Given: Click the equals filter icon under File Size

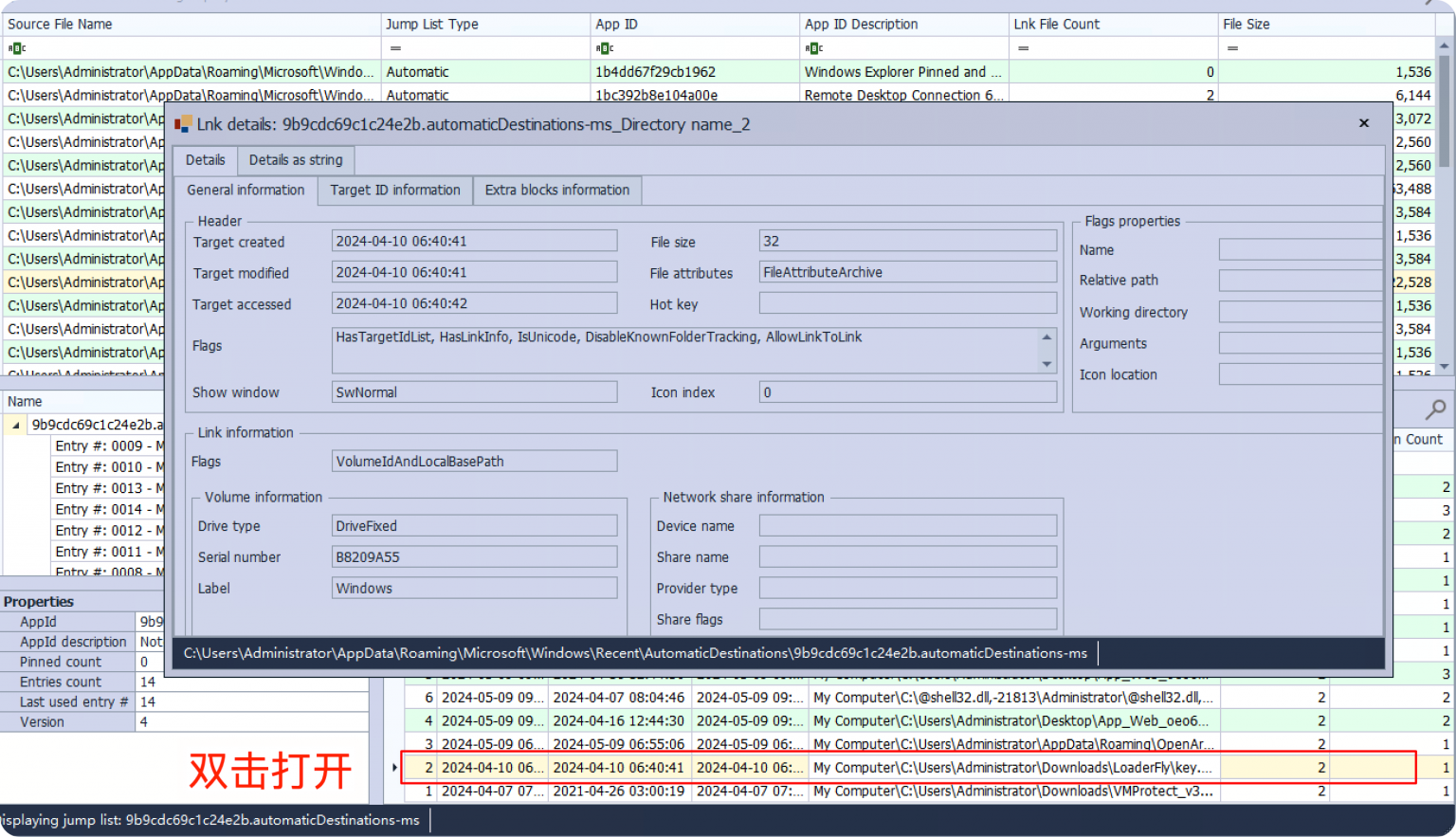Looking at the screenshot, I should pyautogui.click(x=1230, y=47).
